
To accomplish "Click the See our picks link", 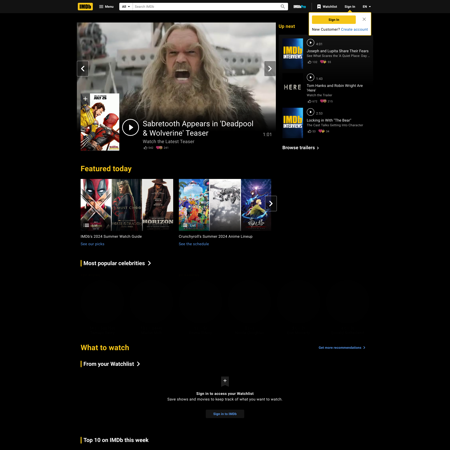I will 92,244.
